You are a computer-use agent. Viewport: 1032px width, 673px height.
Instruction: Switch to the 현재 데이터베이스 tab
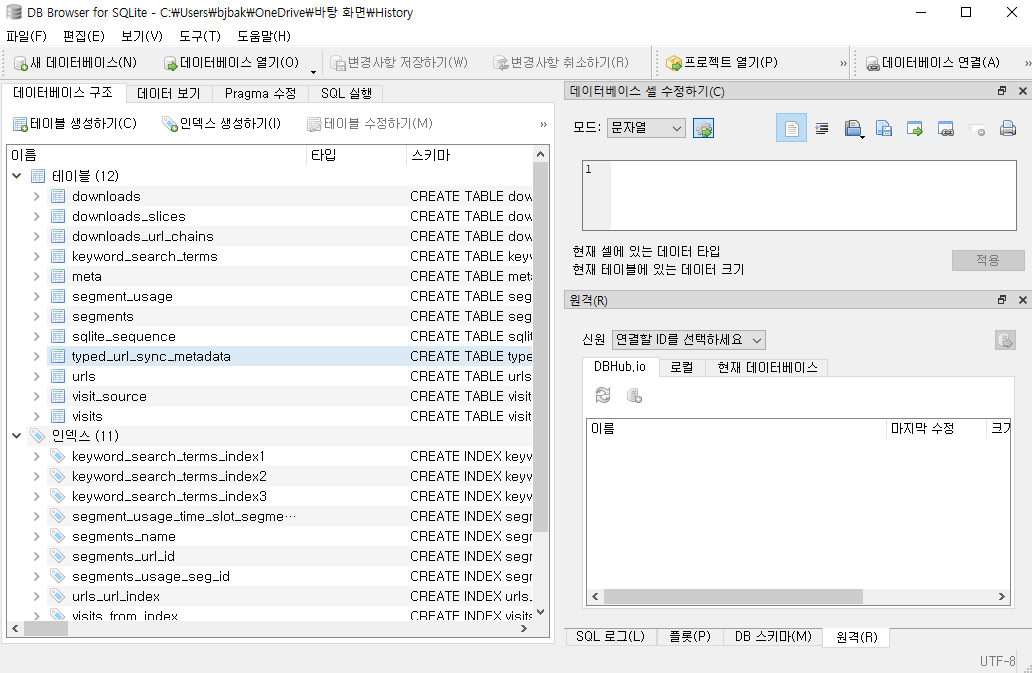[x=767, y=367]
